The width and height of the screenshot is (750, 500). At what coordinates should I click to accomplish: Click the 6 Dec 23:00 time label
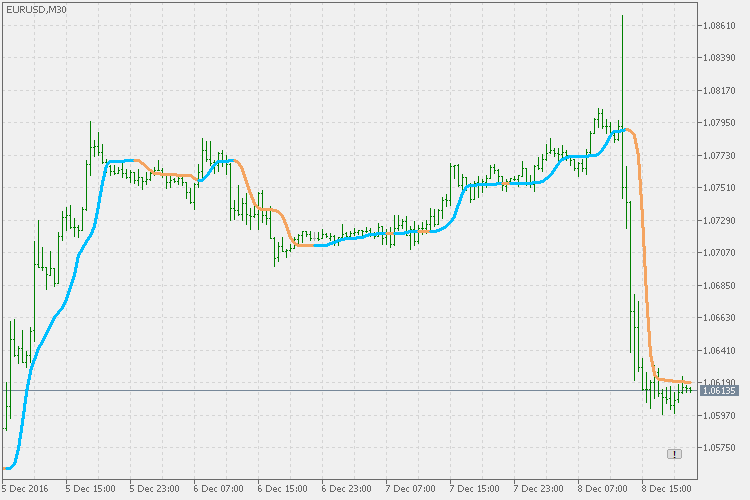(x=346, y=489)
